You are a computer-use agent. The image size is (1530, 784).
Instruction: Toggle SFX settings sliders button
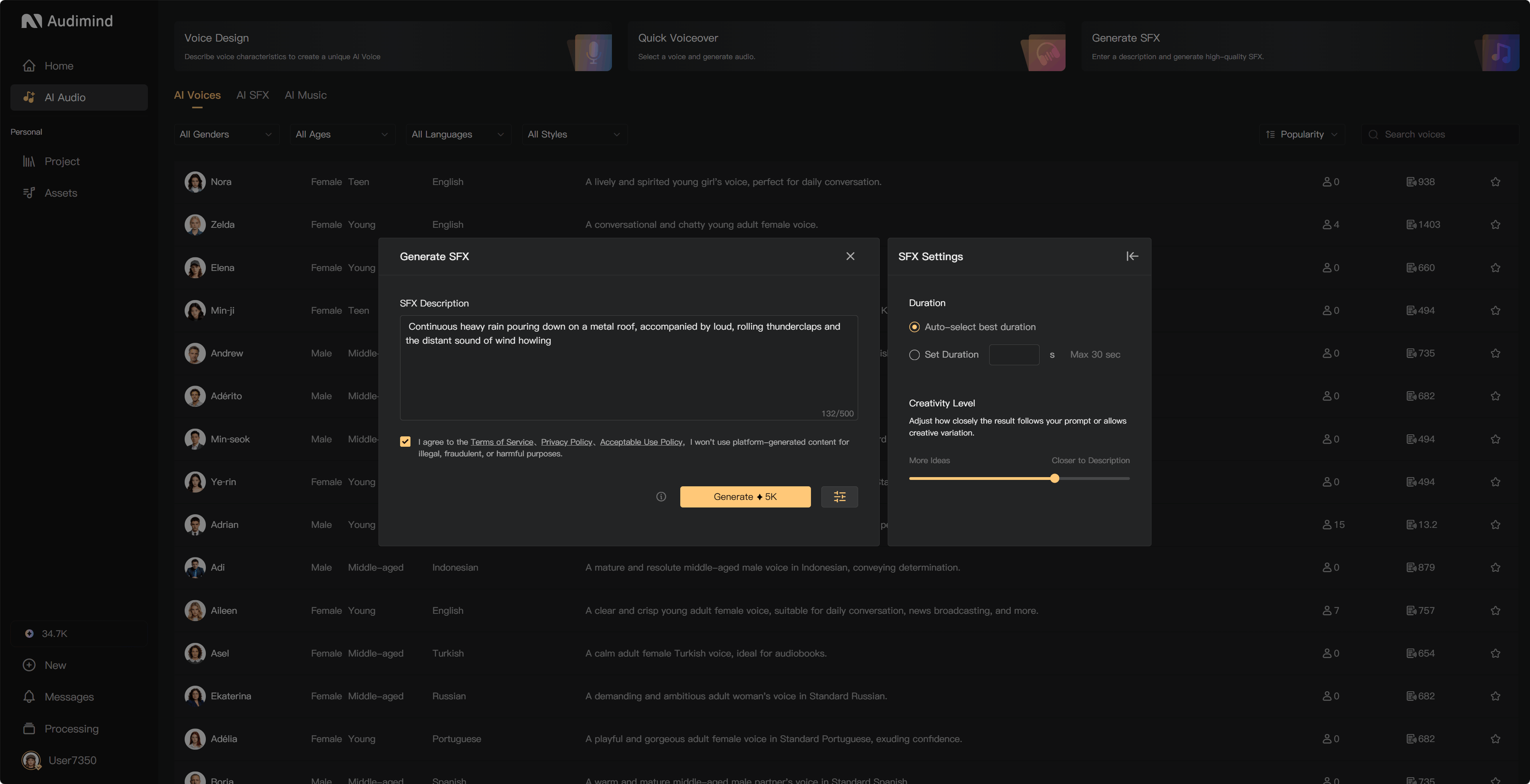click(x=839, y=497)
